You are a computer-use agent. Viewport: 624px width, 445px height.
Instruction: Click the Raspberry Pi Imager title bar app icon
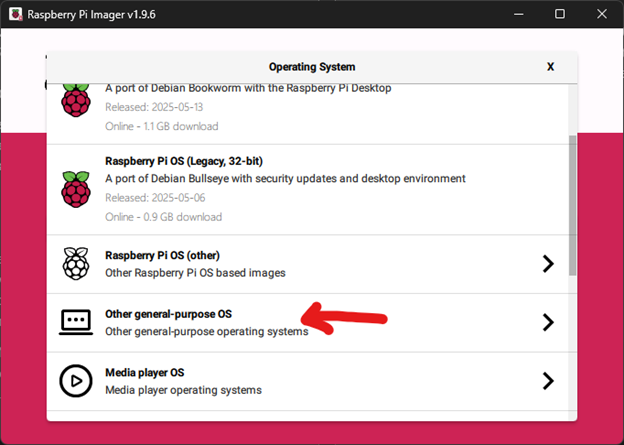point(16,14)
